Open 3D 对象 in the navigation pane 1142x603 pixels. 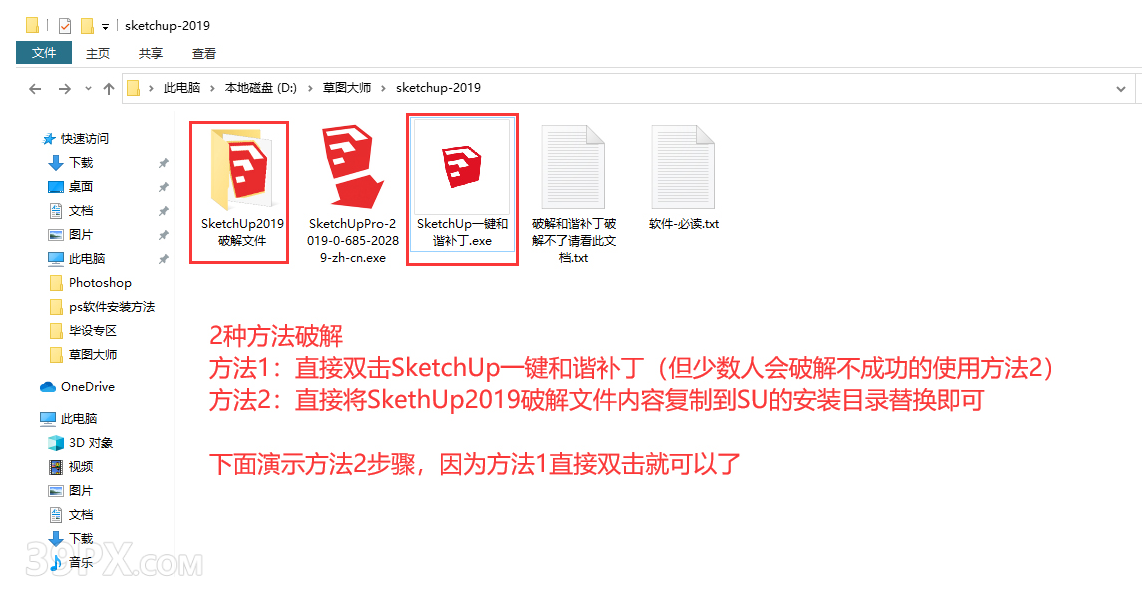(x=80, y=443)
